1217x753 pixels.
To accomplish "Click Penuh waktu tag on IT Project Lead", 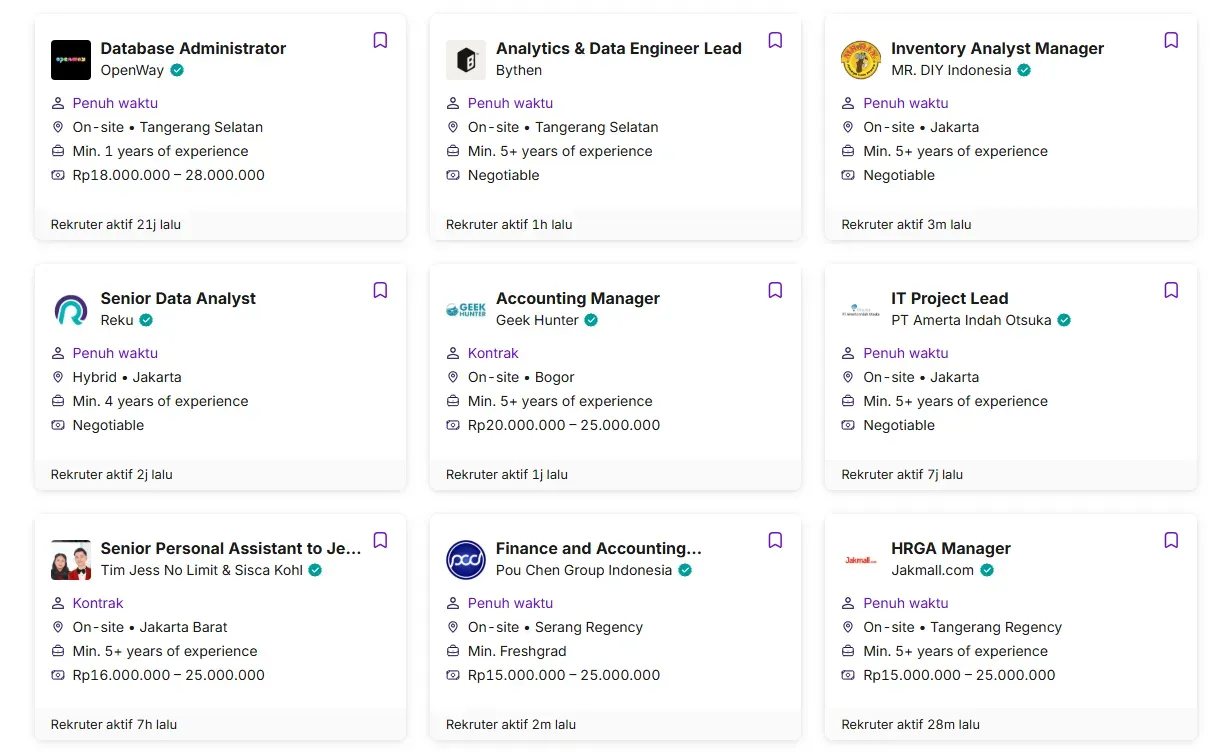I will (x=905, y=353).
